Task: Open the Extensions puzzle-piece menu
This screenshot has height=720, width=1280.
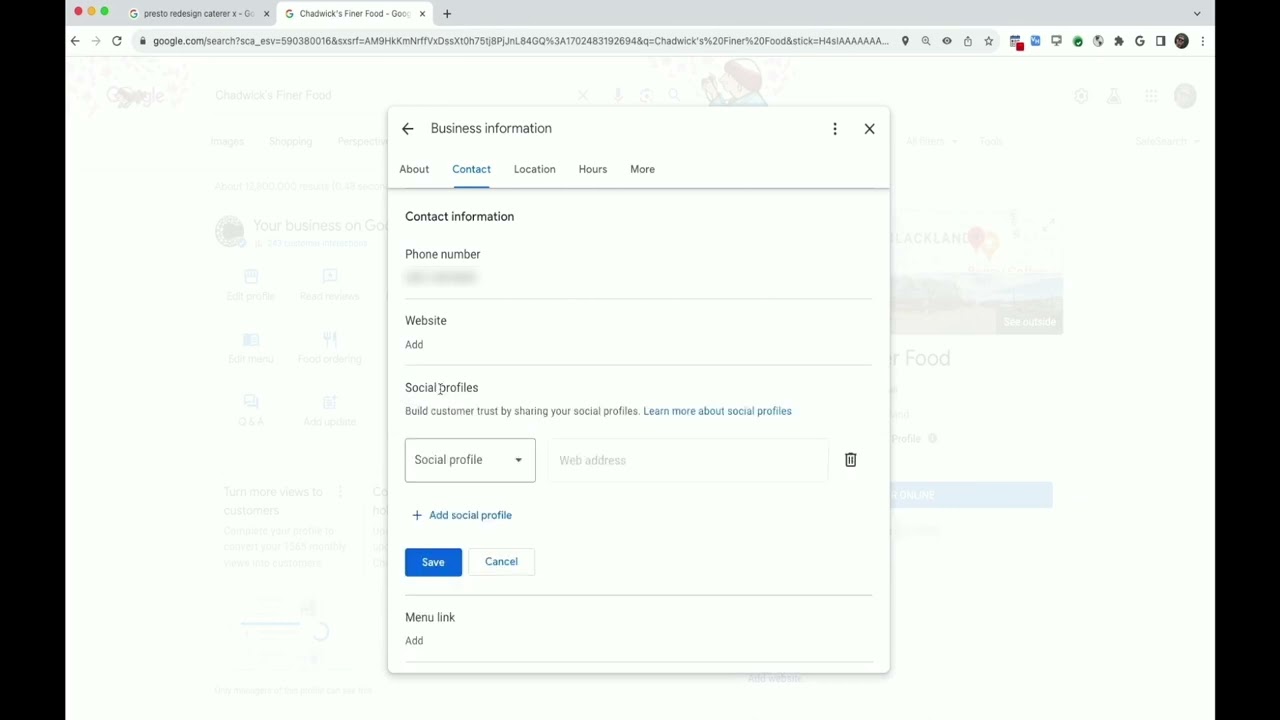Action: [1119, 41]
